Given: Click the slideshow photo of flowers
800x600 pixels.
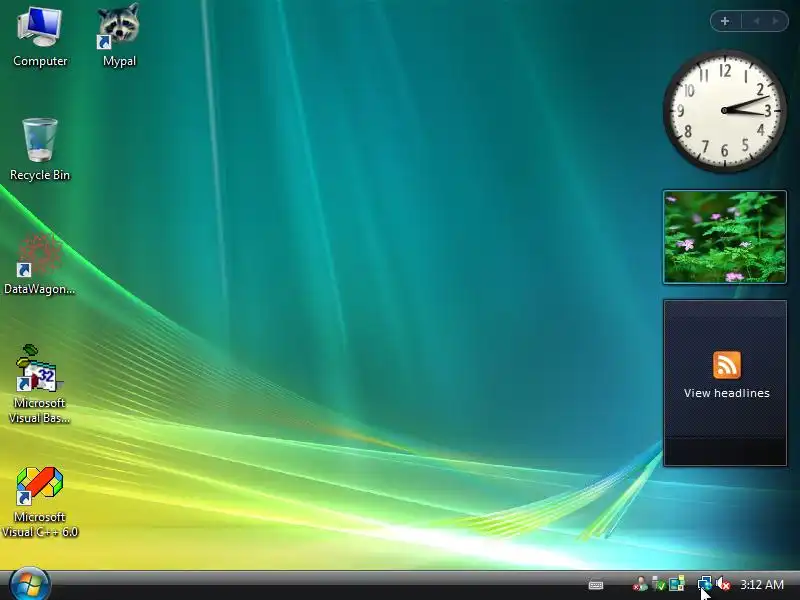Looking at the screenshot, I should coord(724,237).
